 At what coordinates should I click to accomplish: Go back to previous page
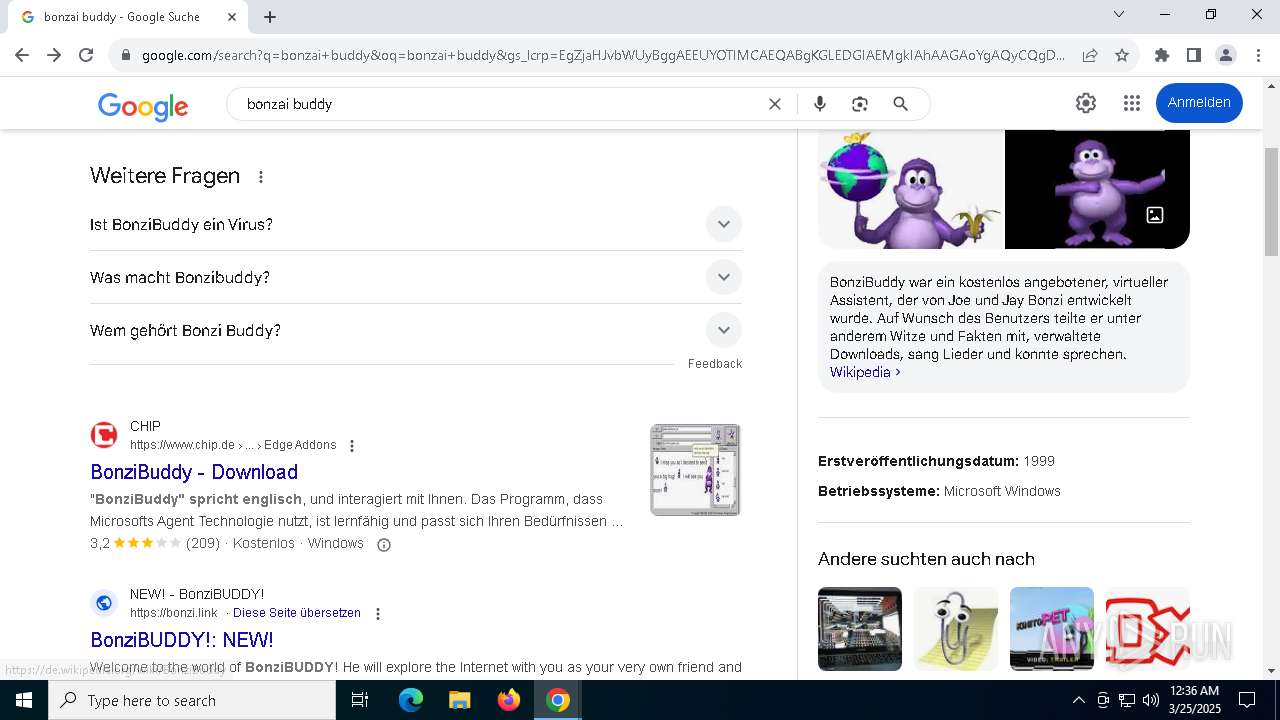click(x=22, y=55)
